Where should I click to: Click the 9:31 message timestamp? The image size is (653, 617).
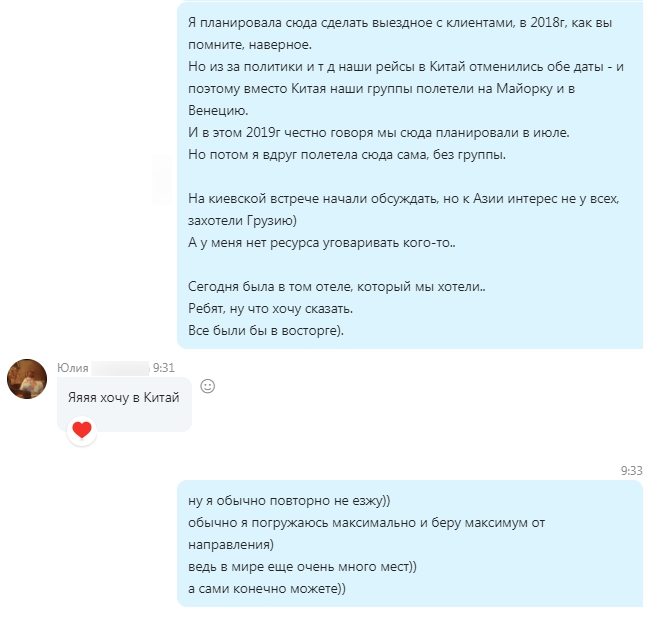[164, 368]
